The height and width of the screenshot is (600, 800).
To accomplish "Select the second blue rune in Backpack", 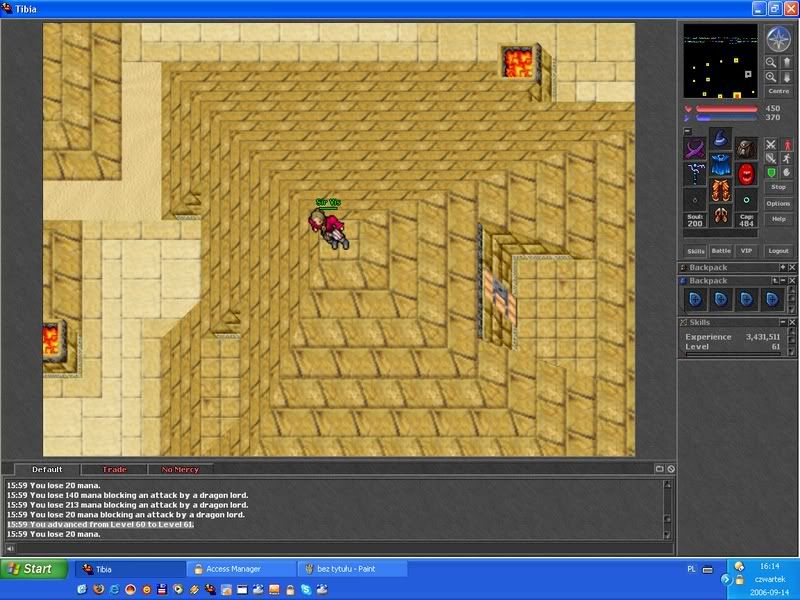I will [720, 299].
